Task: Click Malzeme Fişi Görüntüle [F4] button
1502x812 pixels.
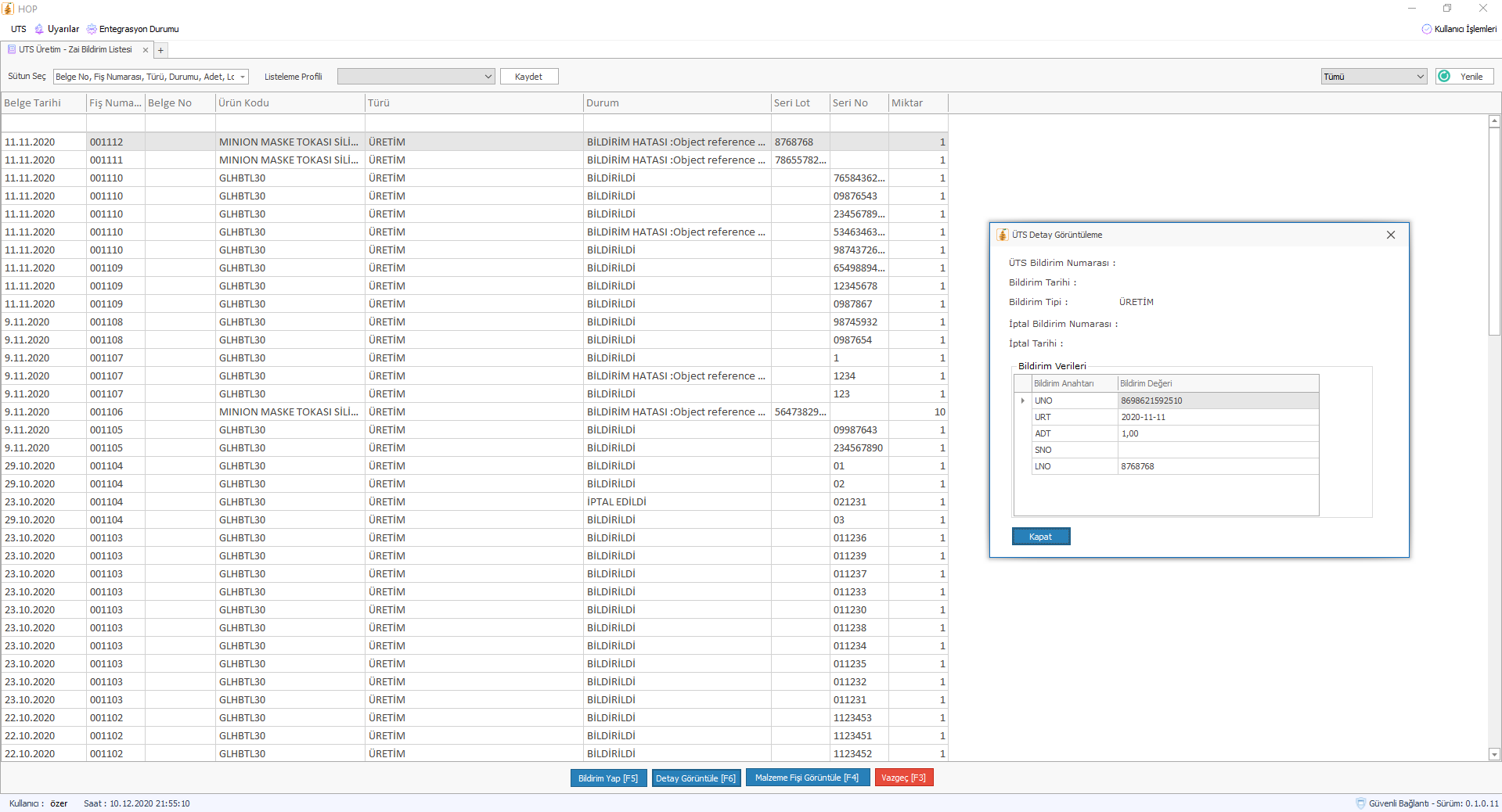Action: [807, 778]
